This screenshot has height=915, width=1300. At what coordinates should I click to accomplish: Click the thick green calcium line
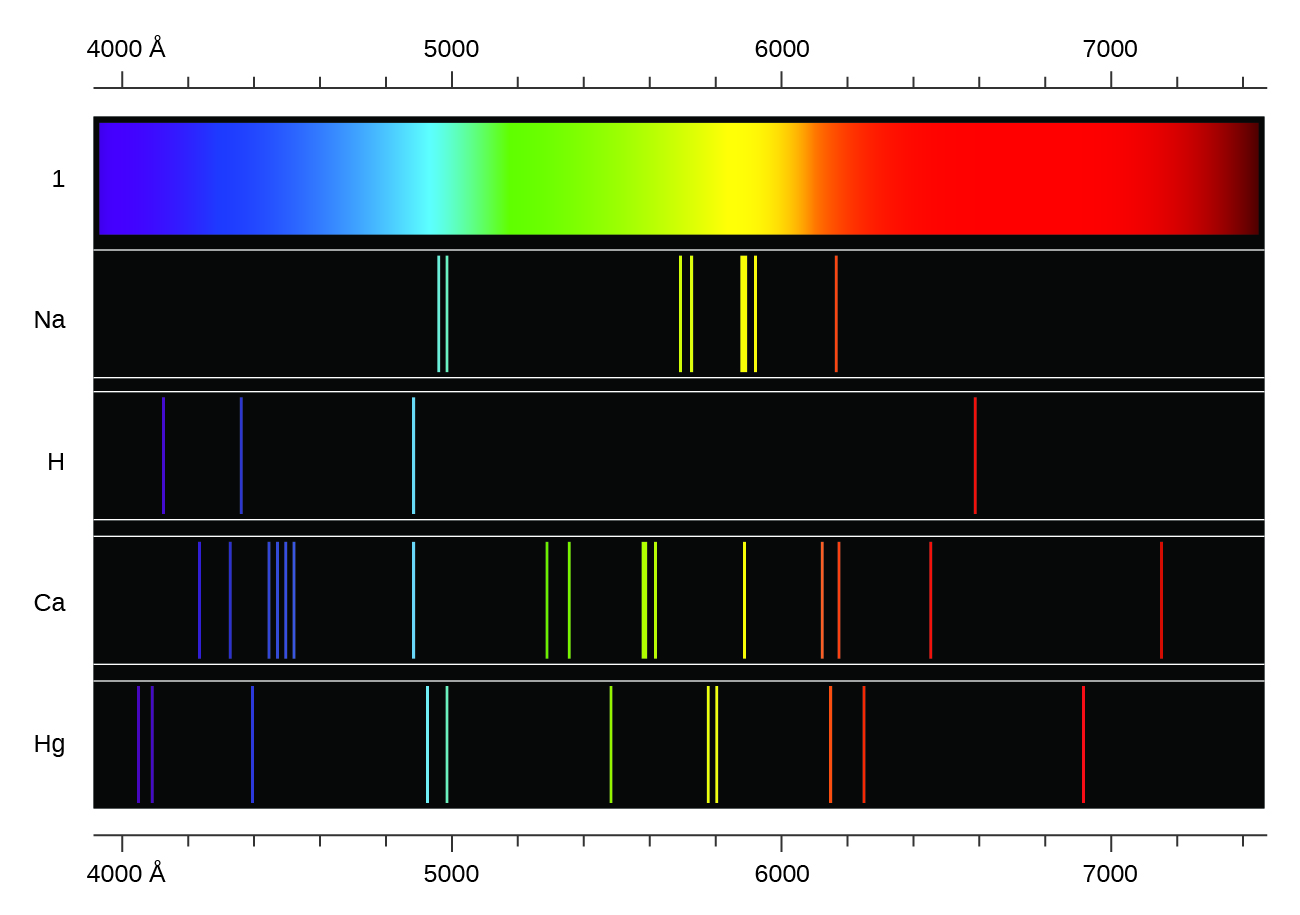(644, 600)
